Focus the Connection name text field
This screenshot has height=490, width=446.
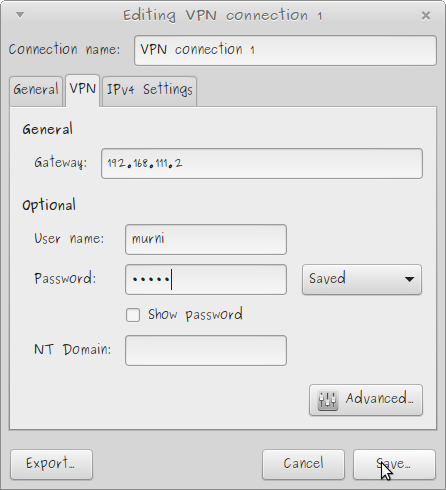[285, 50]
